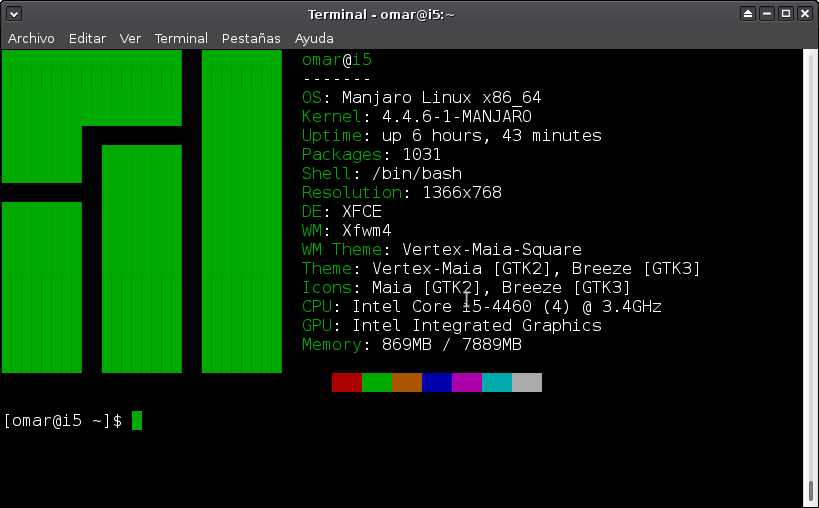The height and width of the screenshot is (508, 819).
Task: Open the window menu arrow in title bar
Action: click(14, 14)
